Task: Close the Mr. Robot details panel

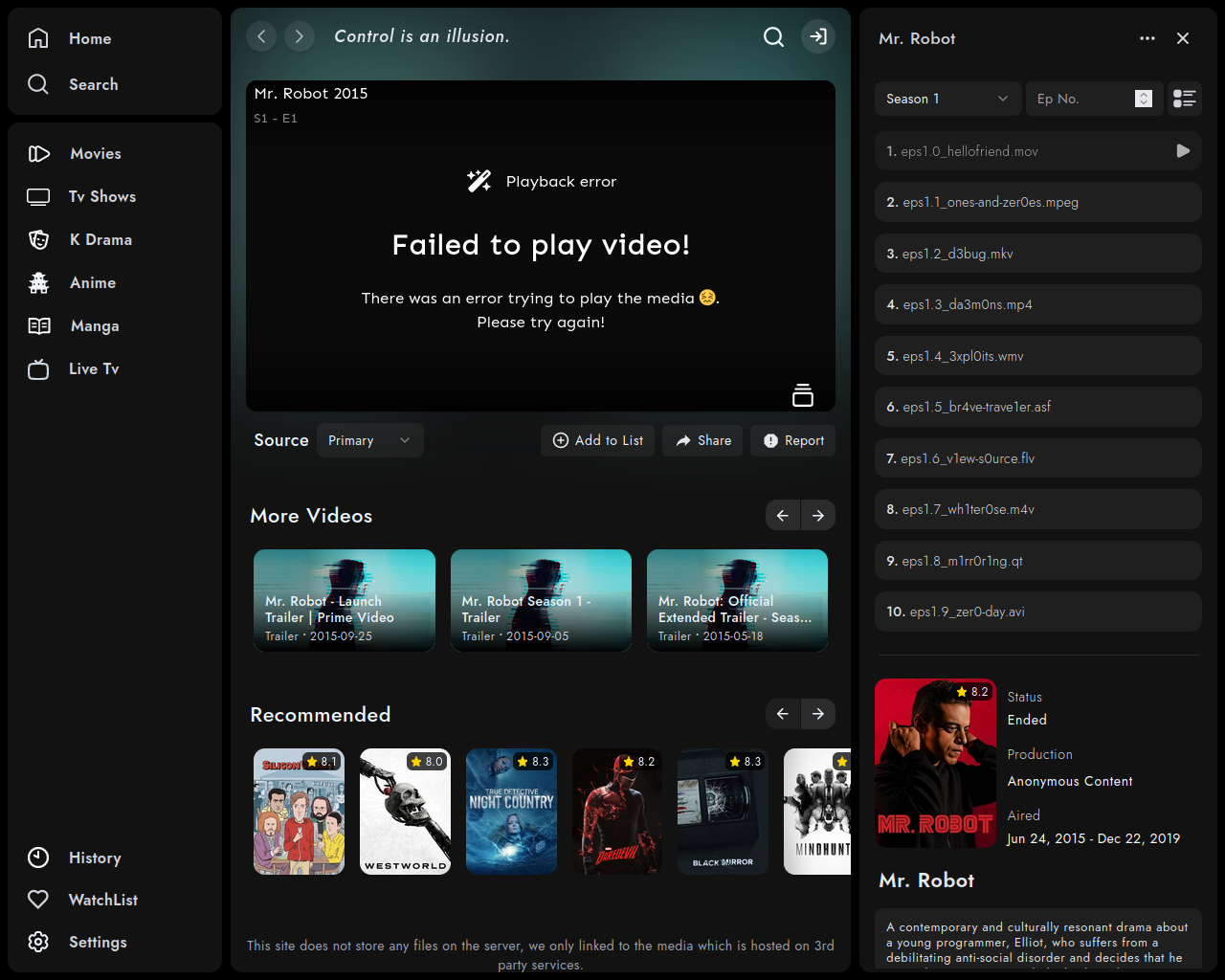Action: [x=1183, y=38]
